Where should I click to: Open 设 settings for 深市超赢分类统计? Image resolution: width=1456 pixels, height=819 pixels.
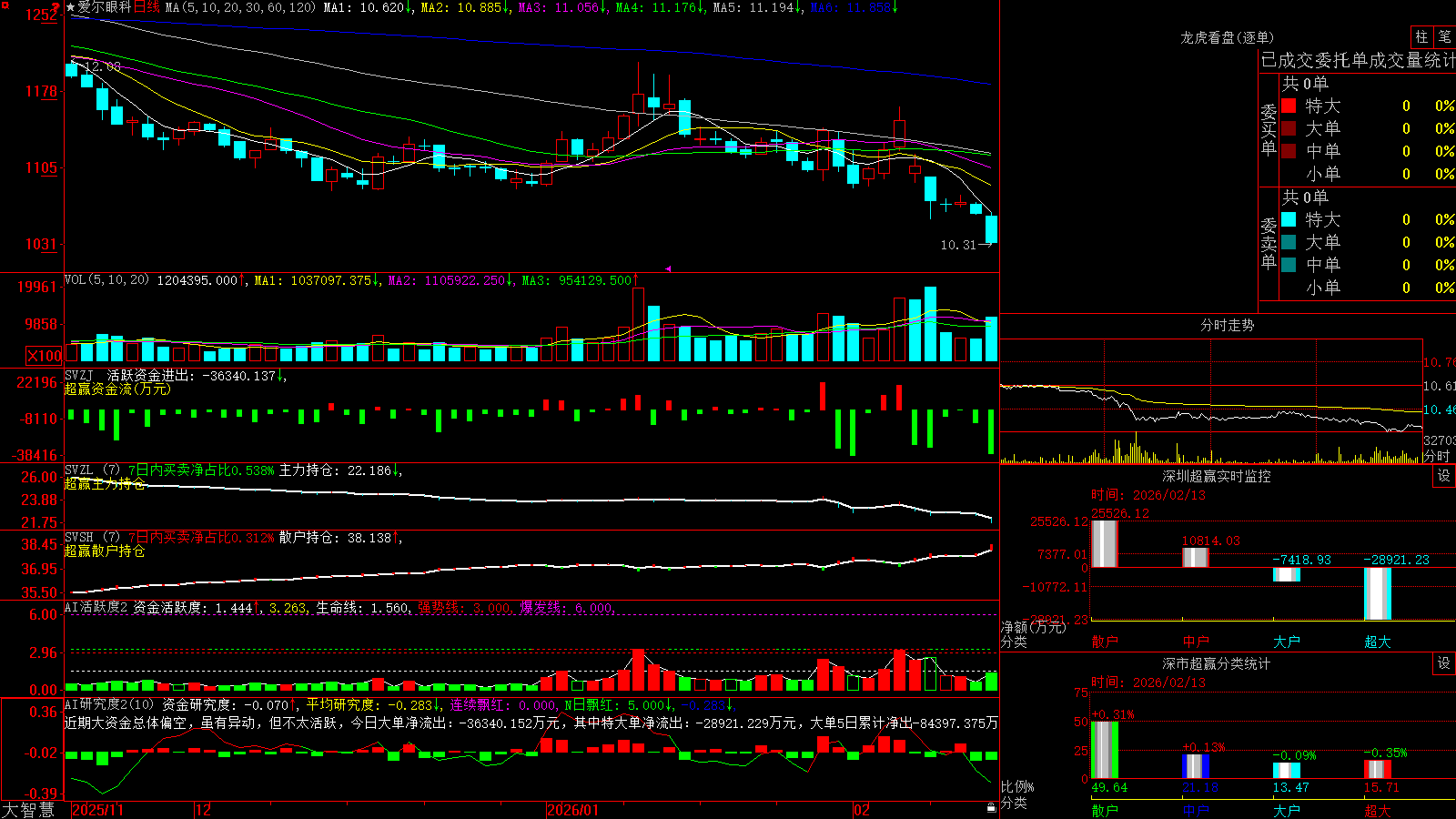coord(1444,663)
